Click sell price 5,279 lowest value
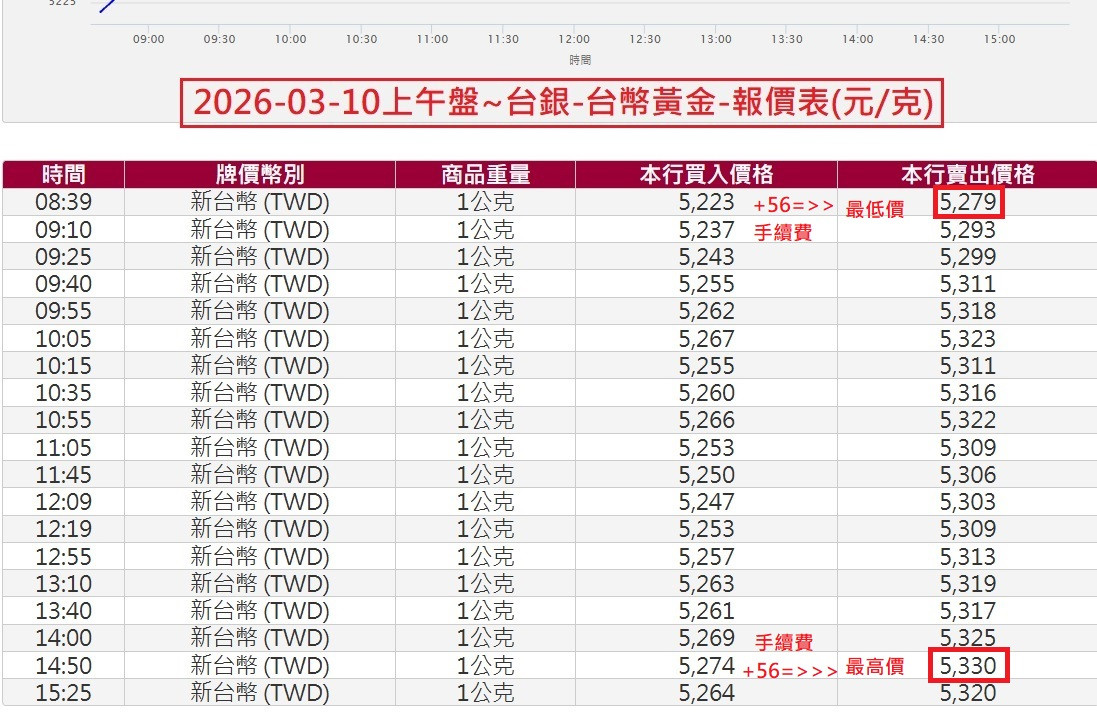The height and width of the screenshot is (713, 1097). [968, 202]
